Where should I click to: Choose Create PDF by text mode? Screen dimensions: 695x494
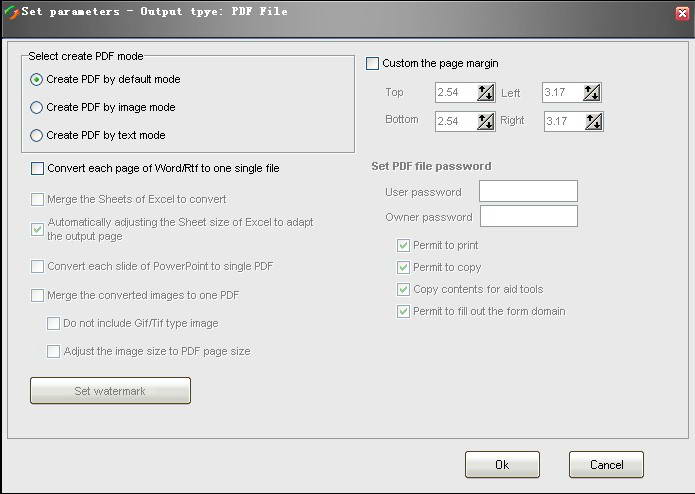pos(37,135)
